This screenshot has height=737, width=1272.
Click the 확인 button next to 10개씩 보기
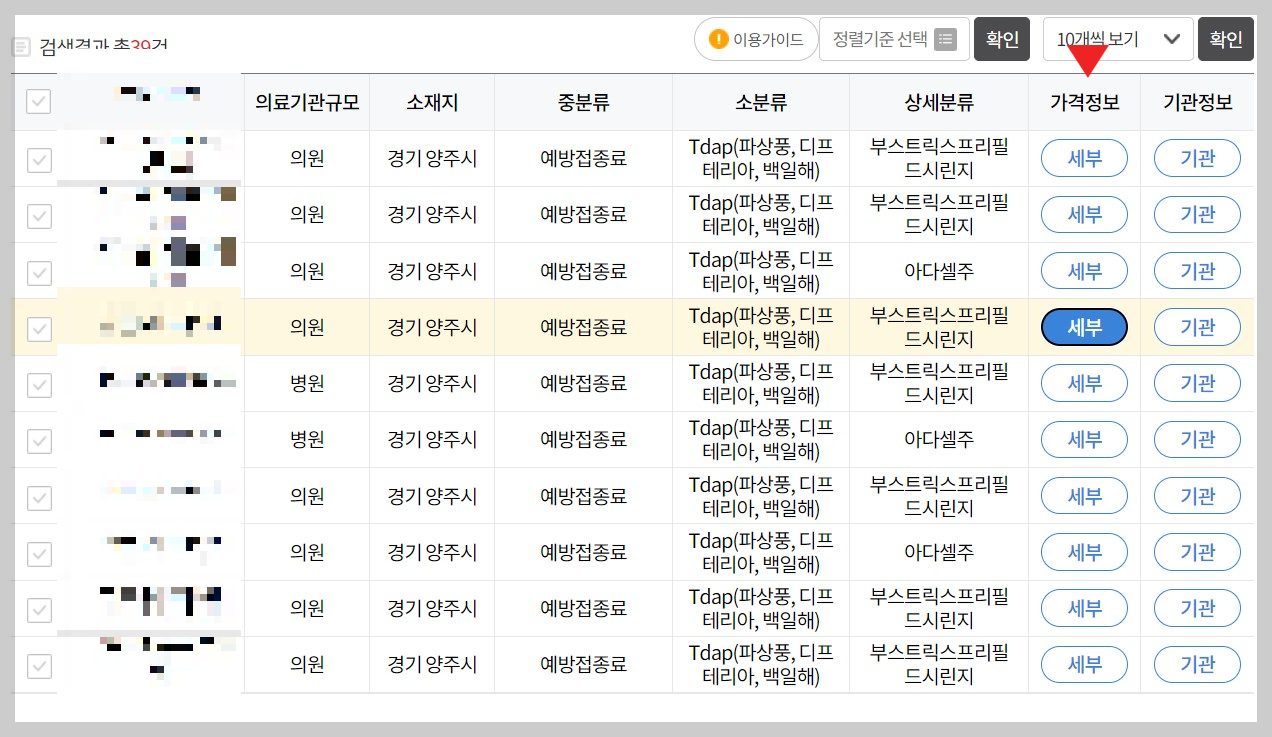click(x=1226, y=39)
